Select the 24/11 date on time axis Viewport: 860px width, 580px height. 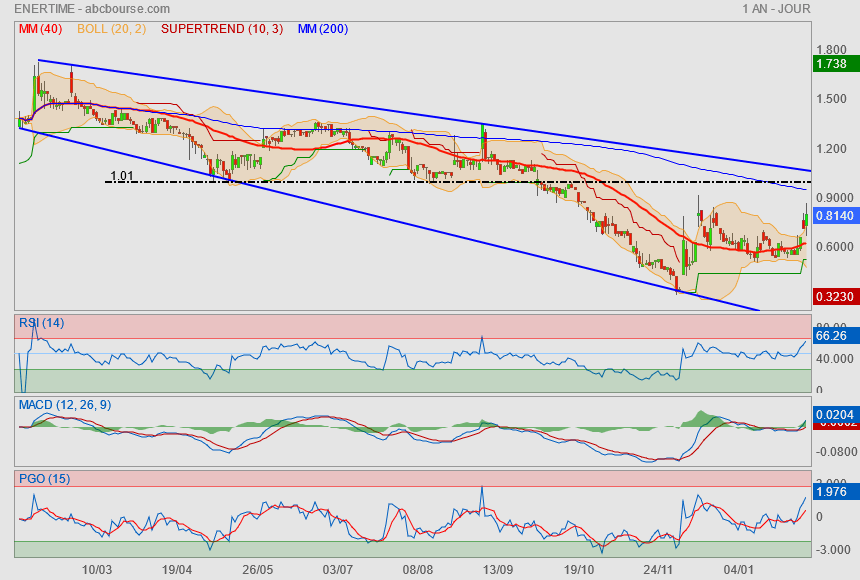659,569
